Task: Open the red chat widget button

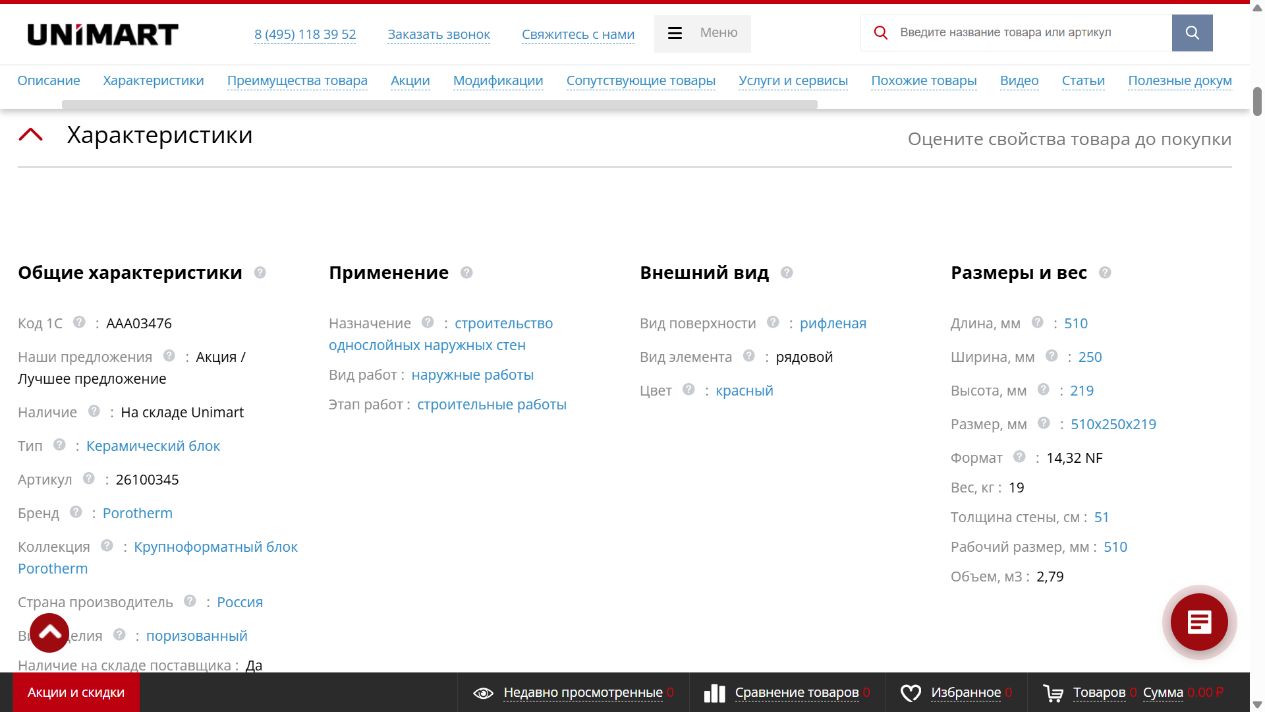Action: pos(1199,622)
